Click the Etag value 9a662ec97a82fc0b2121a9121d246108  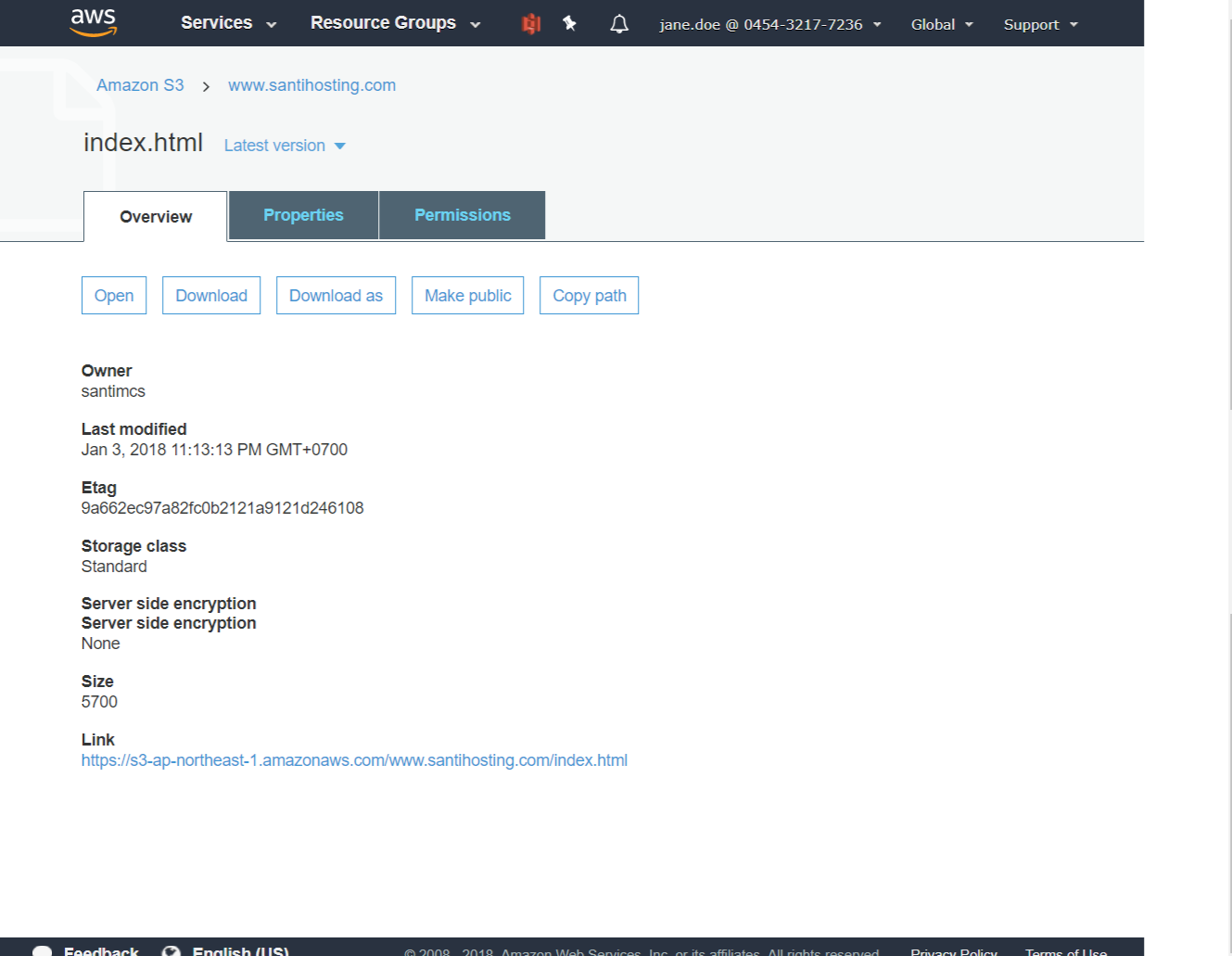(x=222, y=508)
